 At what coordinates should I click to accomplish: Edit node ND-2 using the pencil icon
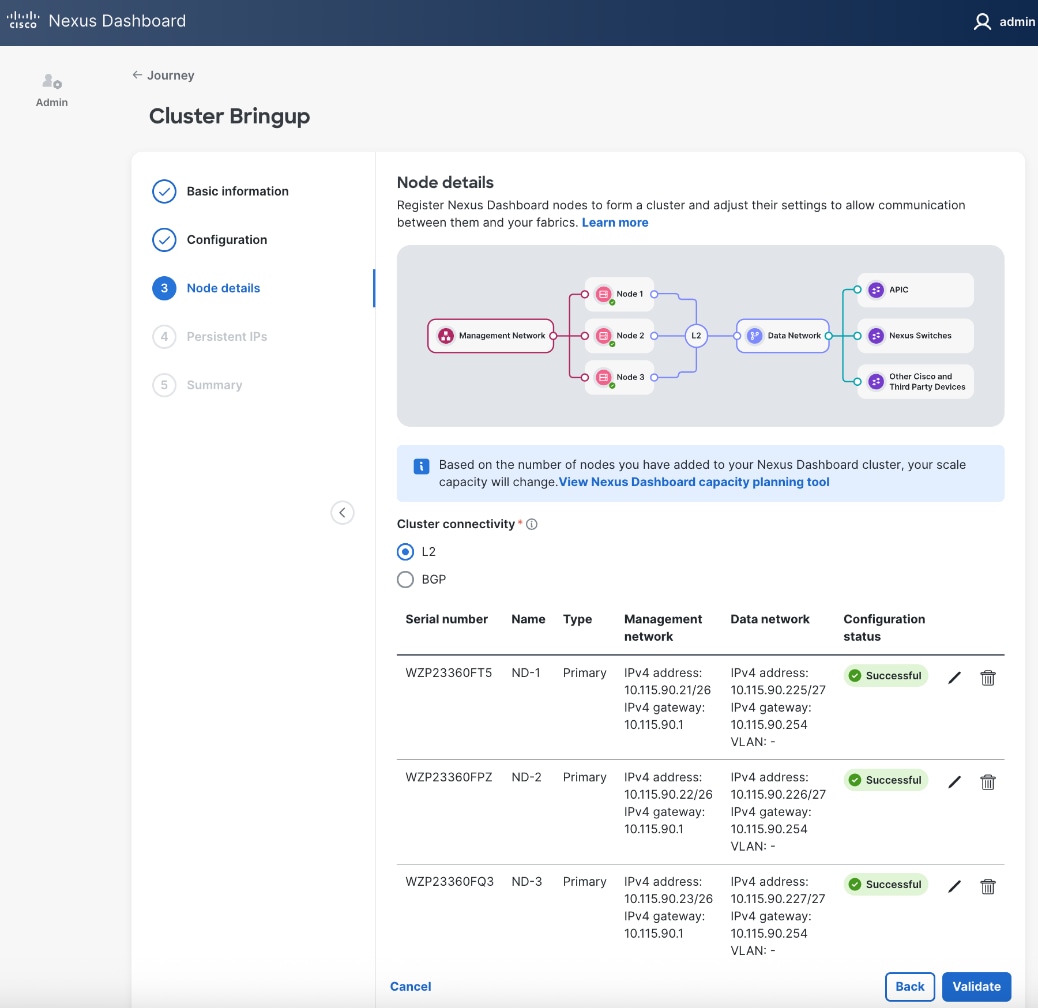(x=954, y=782)
